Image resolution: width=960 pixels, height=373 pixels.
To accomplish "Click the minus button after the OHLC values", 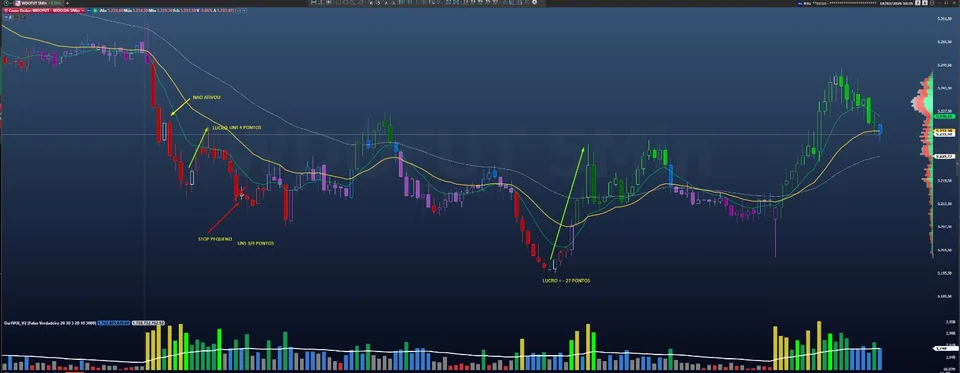I will coord(238,10).
